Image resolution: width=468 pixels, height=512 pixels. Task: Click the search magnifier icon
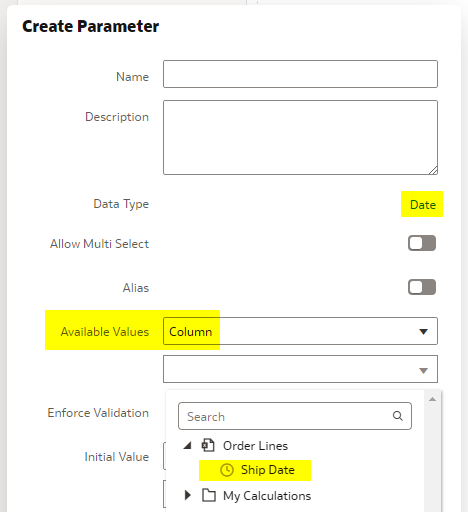pyautogui.click(x=397, y=416)
